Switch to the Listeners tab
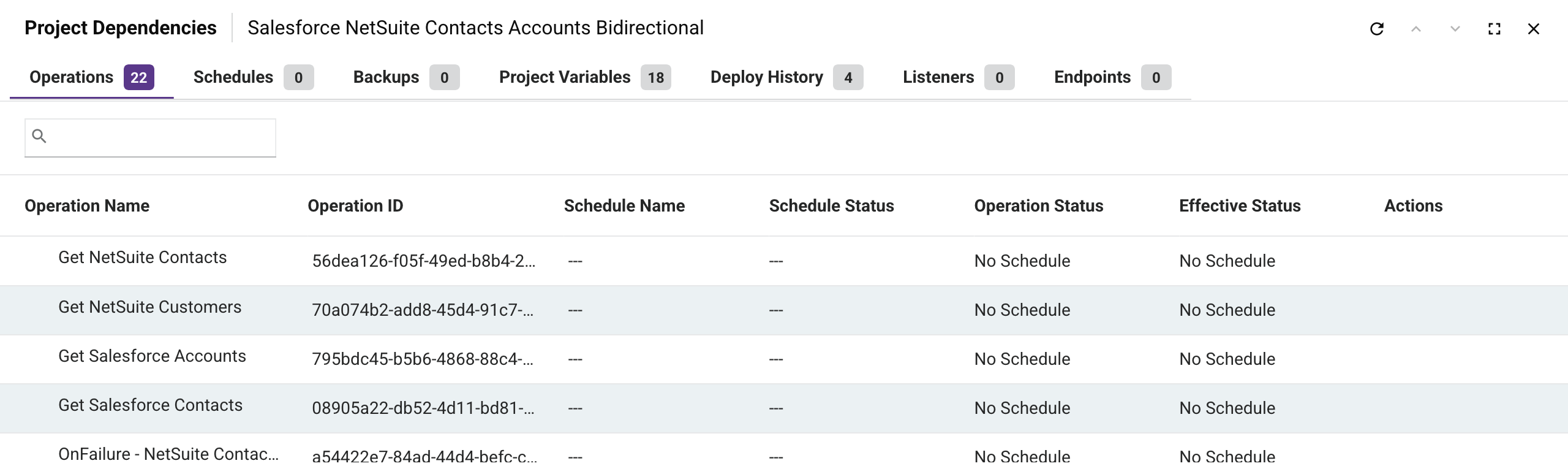The image size is (1568, 466). click(x=959, y=77)
